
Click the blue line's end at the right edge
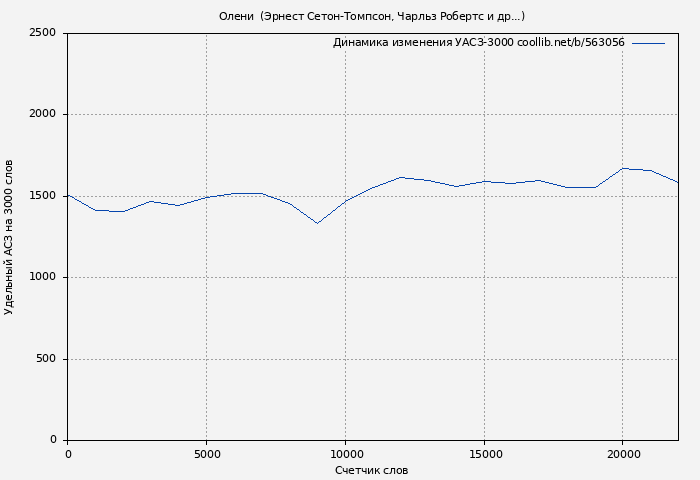pos(677,182)
